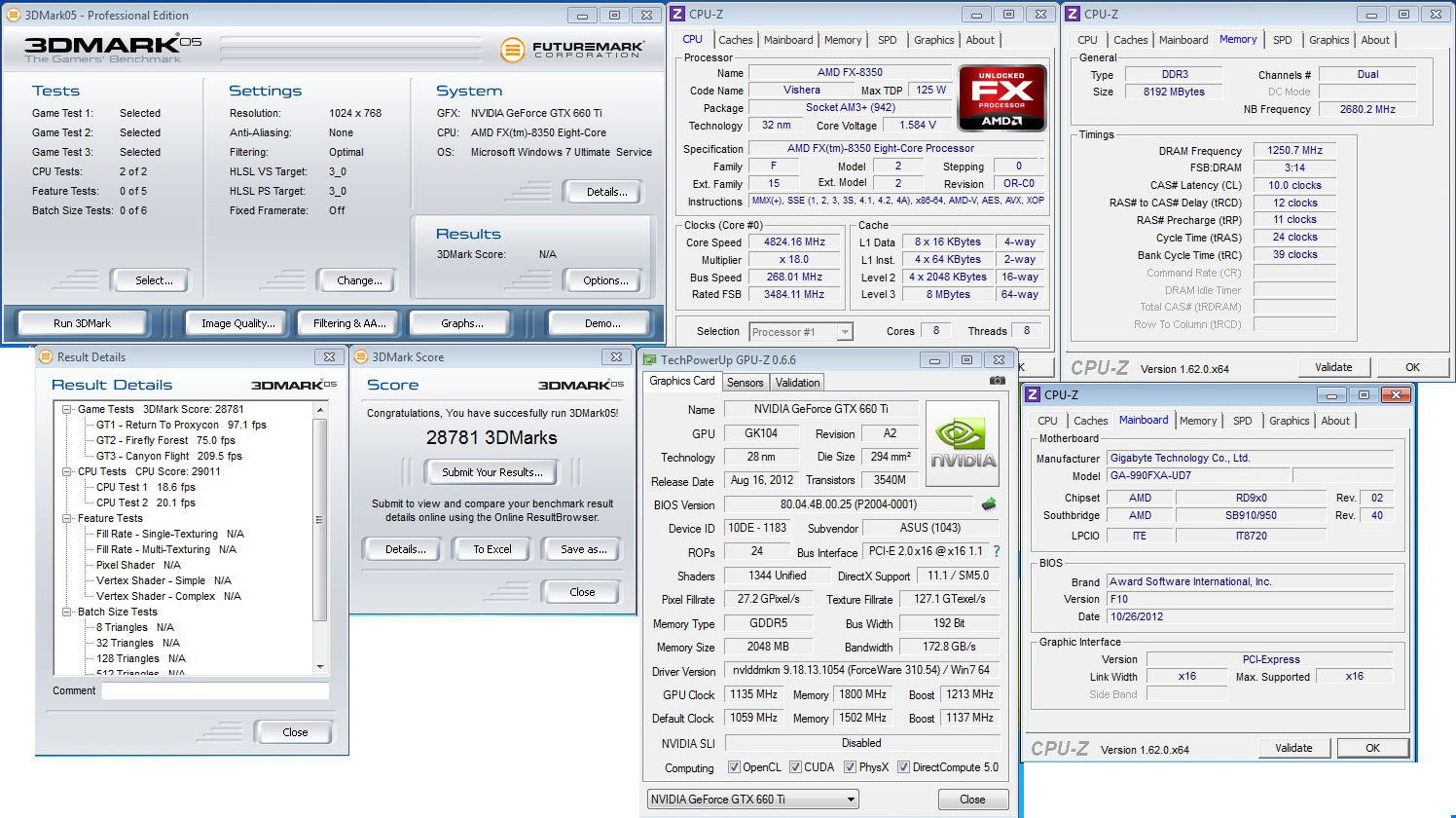
Task: Click Save as... in the Score window
Action: (x=584, y=549)
